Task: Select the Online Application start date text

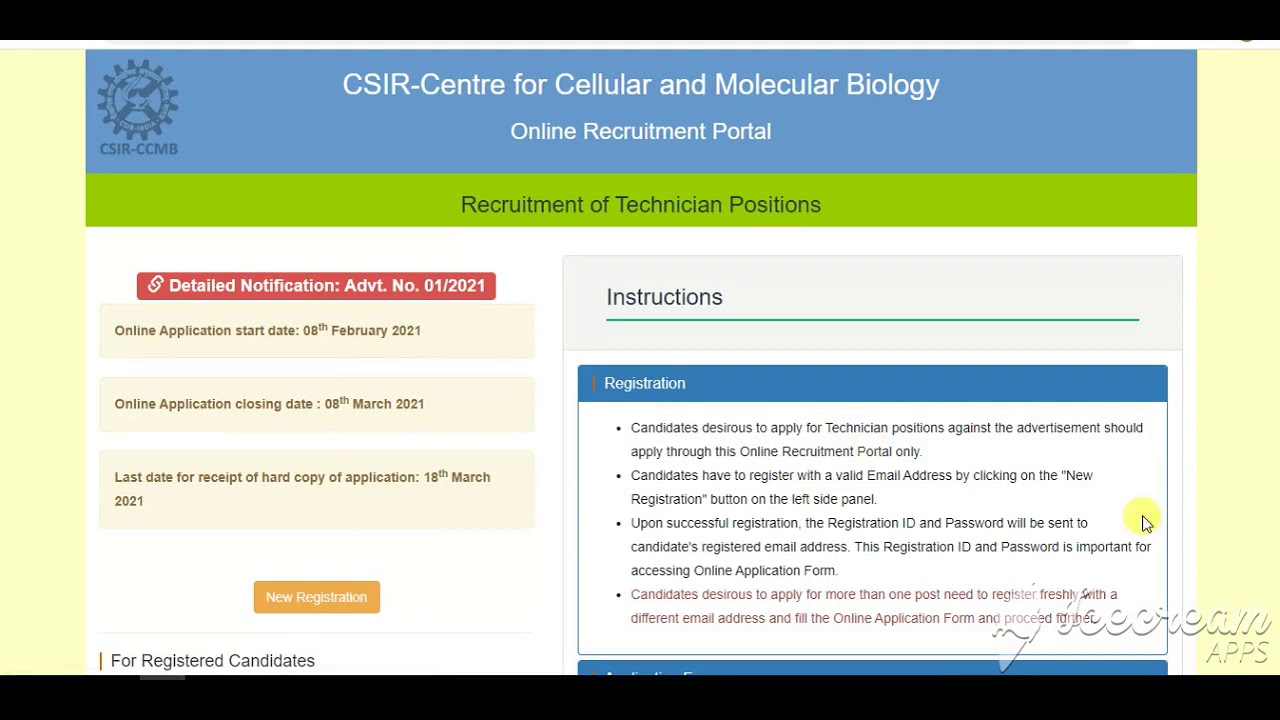Action: (267, 330)
